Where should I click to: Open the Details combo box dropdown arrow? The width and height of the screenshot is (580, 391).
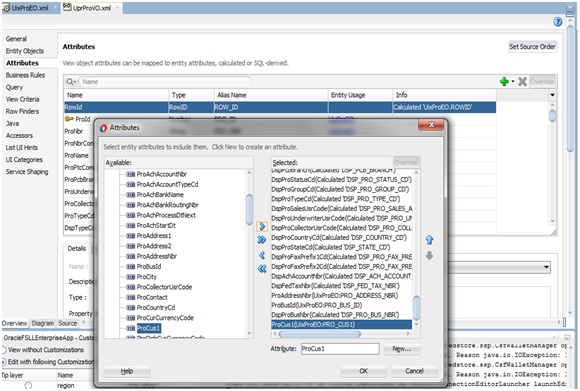coord(546,267)
